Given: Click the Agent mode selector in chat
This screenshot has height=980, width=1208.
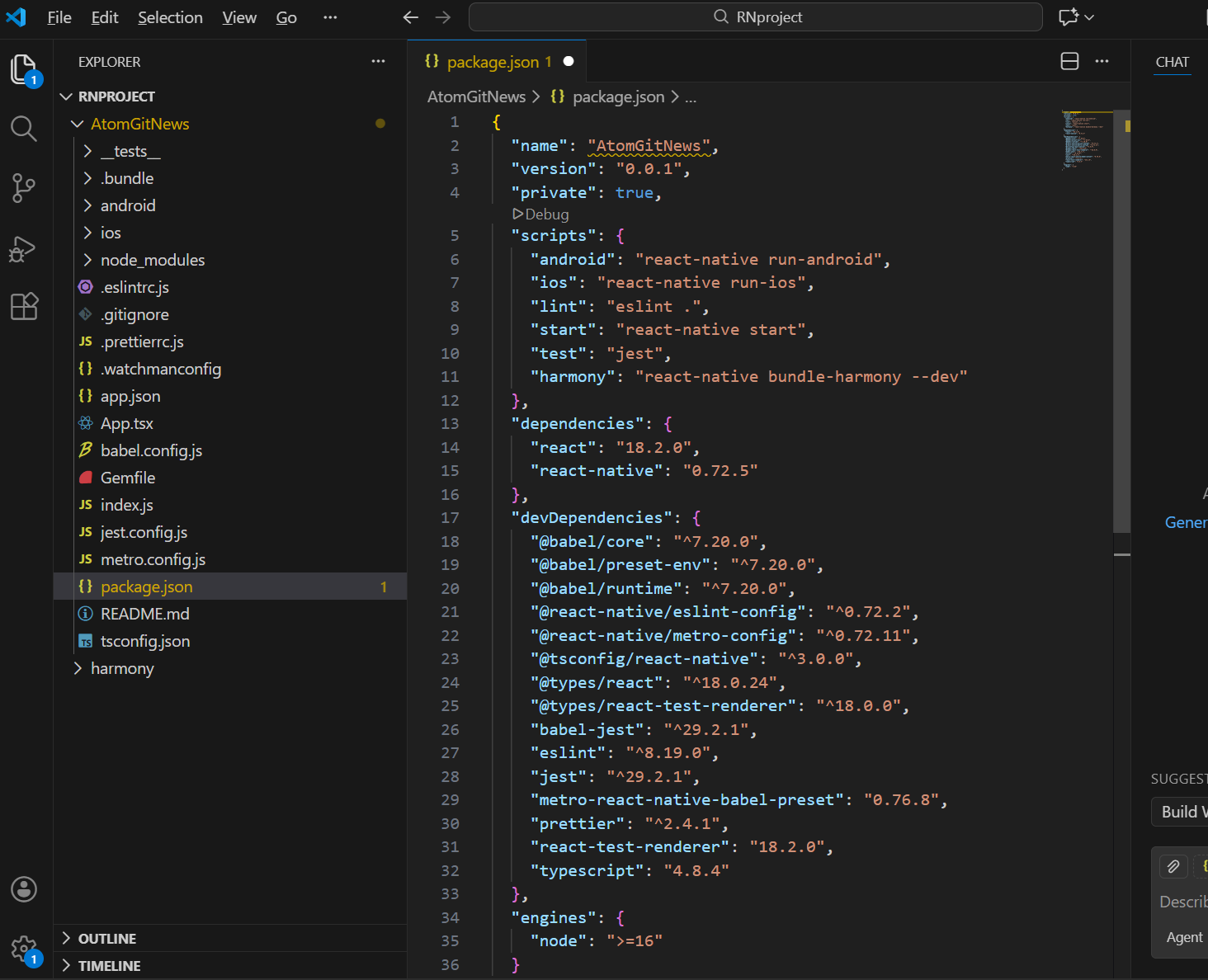Looking at the screenshot, I should (x=1184, y=937).
